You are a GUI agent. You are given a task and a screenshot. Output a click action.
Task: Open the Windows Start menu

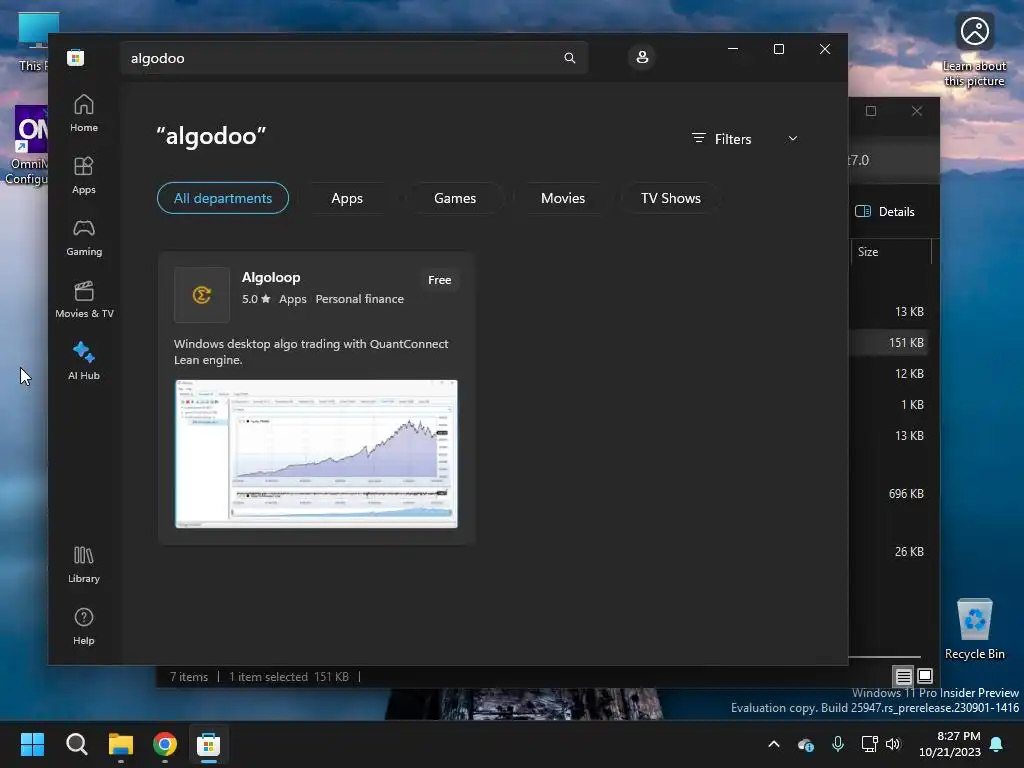[32, 744]
